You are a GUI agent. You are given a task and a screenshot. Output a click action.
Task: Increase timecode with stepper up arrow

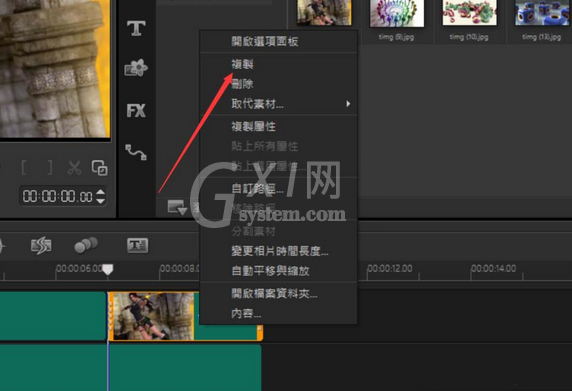pos(101,192)
